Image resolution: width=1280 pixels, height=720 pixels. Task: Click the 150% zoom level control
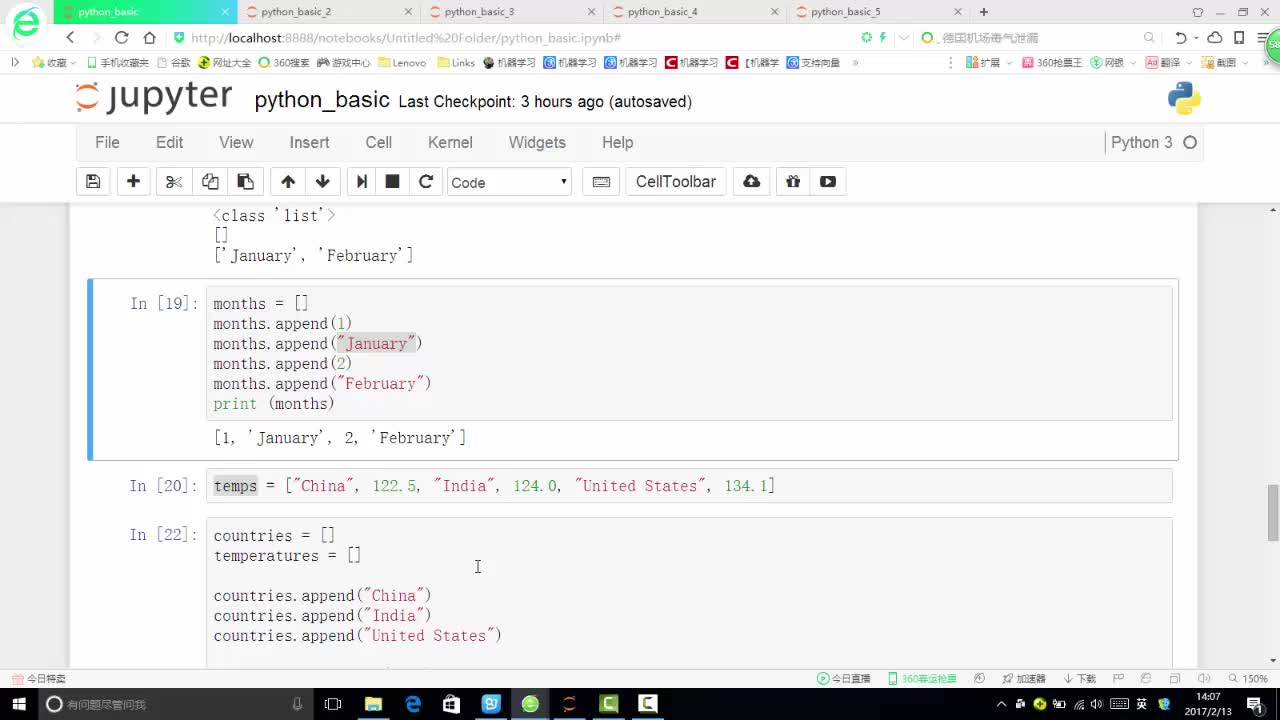(1248, 678)
